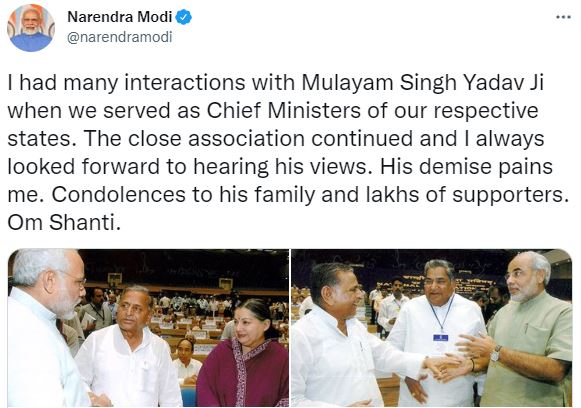The height and width of the screenshot is (408, 581).
Task: Open the three-dot more options menu
Action: [564, 17]
